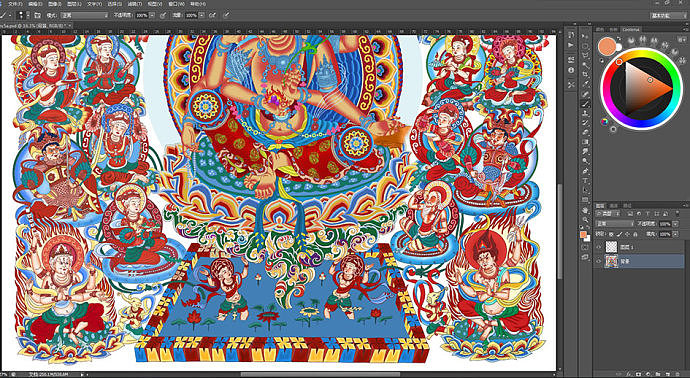690x378 pixels.
Task: Open the 文件(F) menu
Action: point(15,4)
